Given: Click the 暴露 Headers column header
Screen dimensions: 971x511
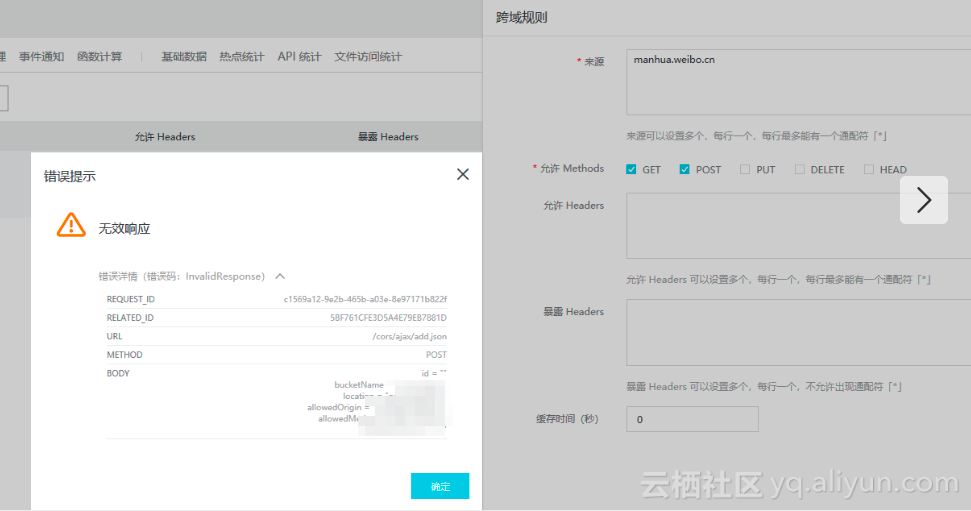Looking at the screenshot, I should (x=388, y=137).
